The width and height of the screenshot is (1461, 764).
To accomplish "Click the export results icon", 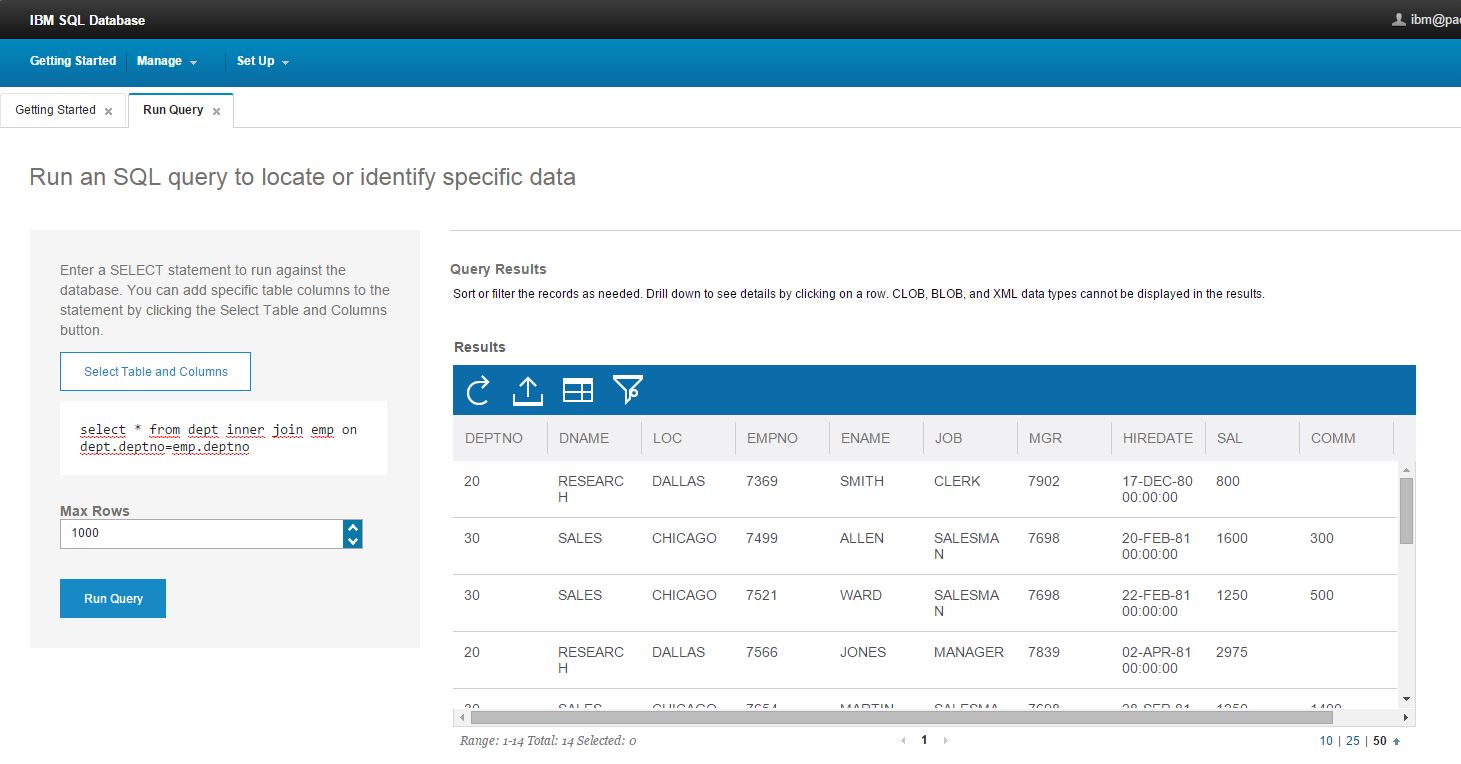I will [x=527, y=390].
